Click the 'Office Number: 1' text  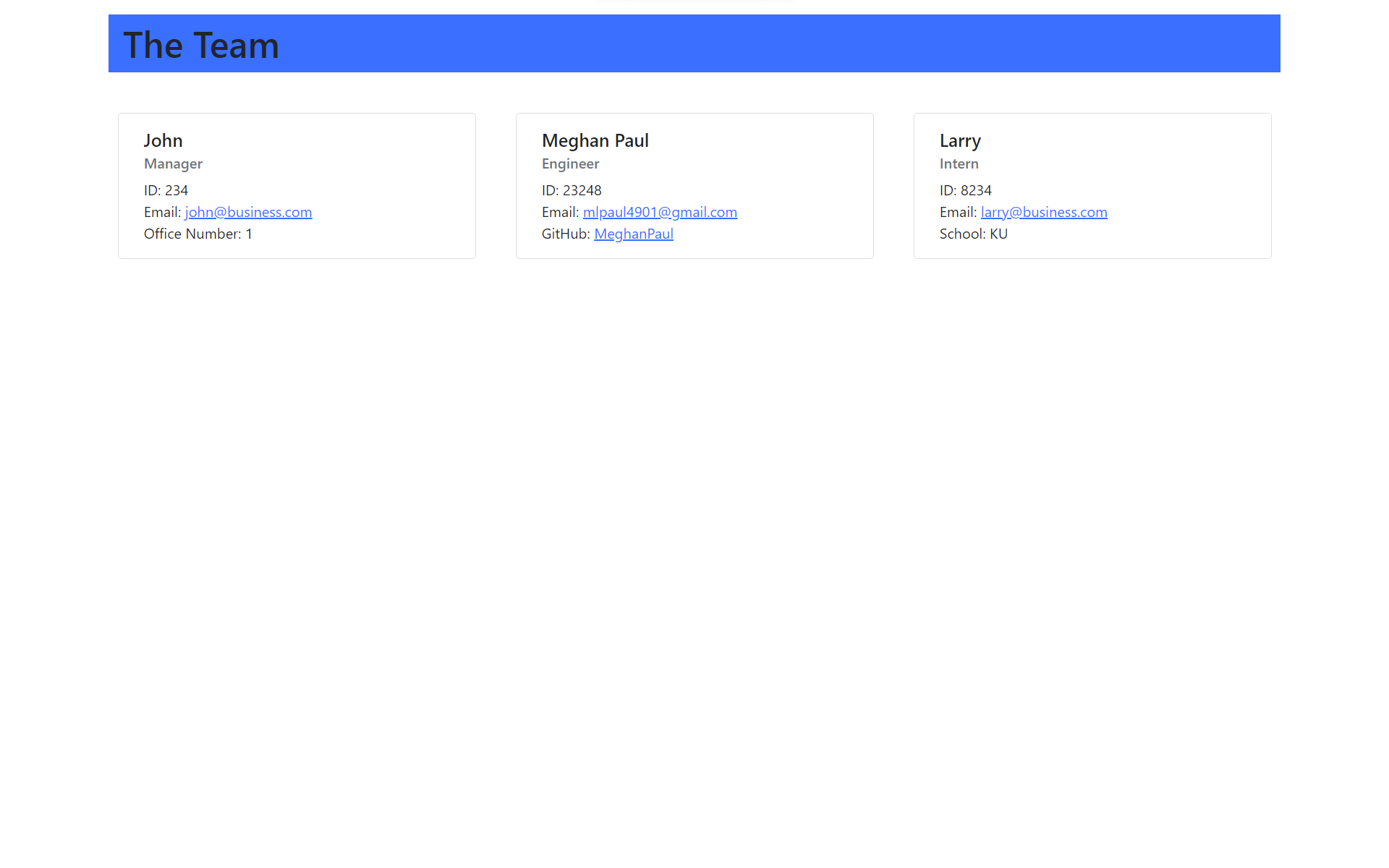pos(197,234)
